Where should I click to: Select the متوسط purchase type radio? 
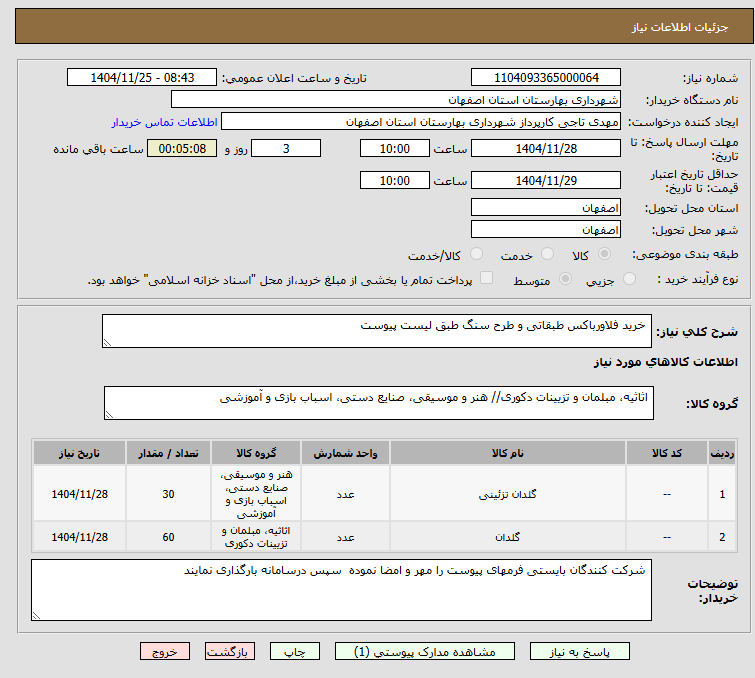coord(565,279)
